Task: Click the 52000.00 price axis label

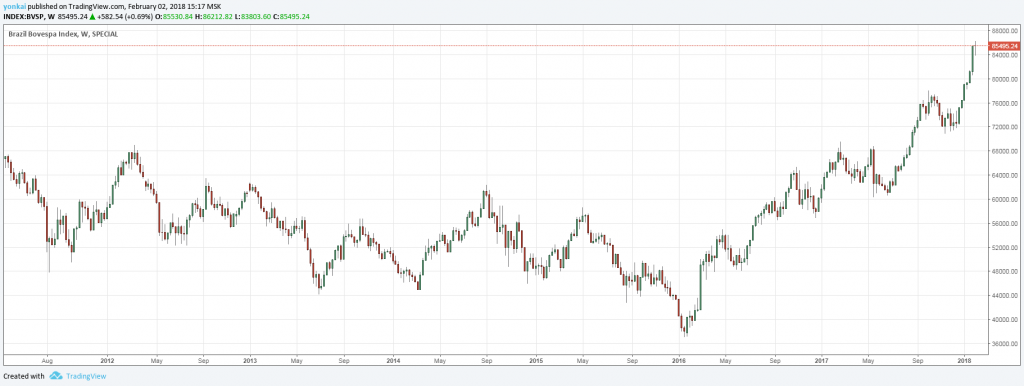Action: point(1005,248)
